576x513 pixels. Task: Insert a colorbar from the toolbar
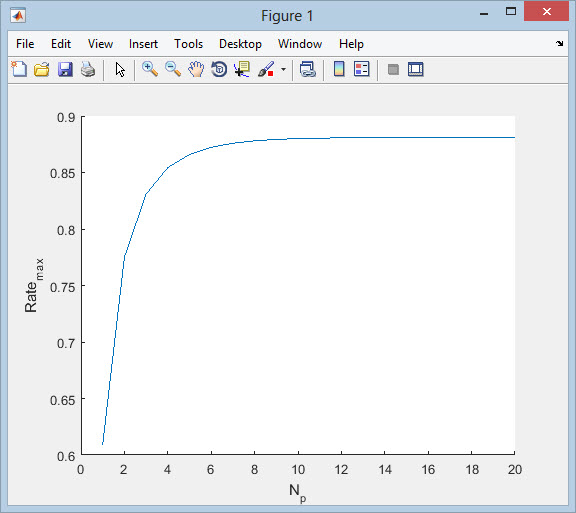[339, 69]
